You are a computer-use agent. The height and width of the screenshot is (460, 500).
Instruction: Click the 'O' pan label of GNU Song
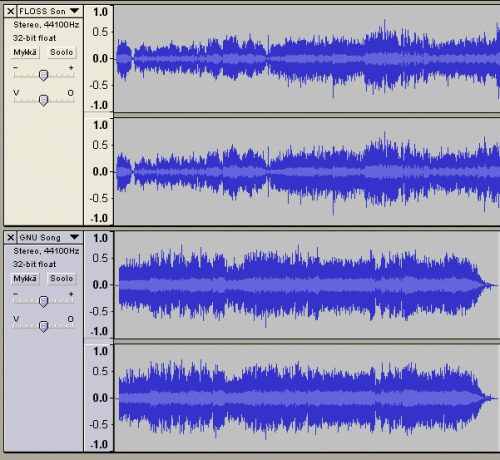(70, 319)
